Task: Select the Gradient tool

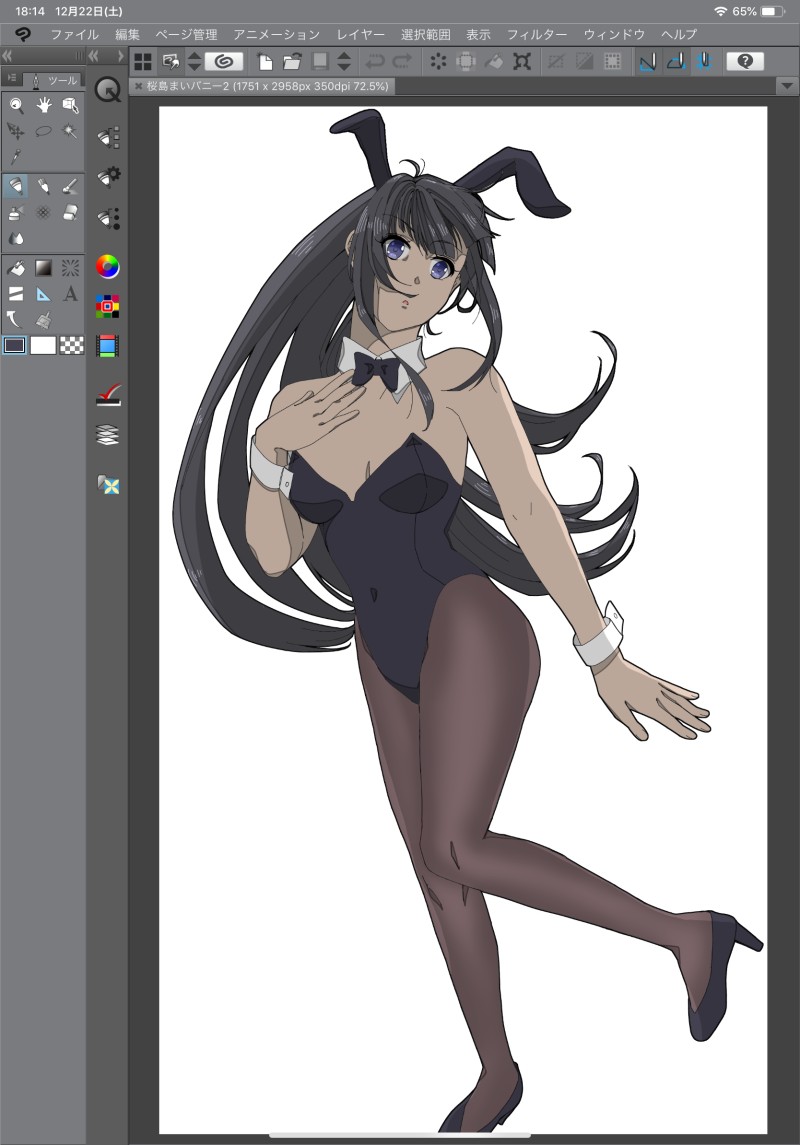Action: (44, 268)
